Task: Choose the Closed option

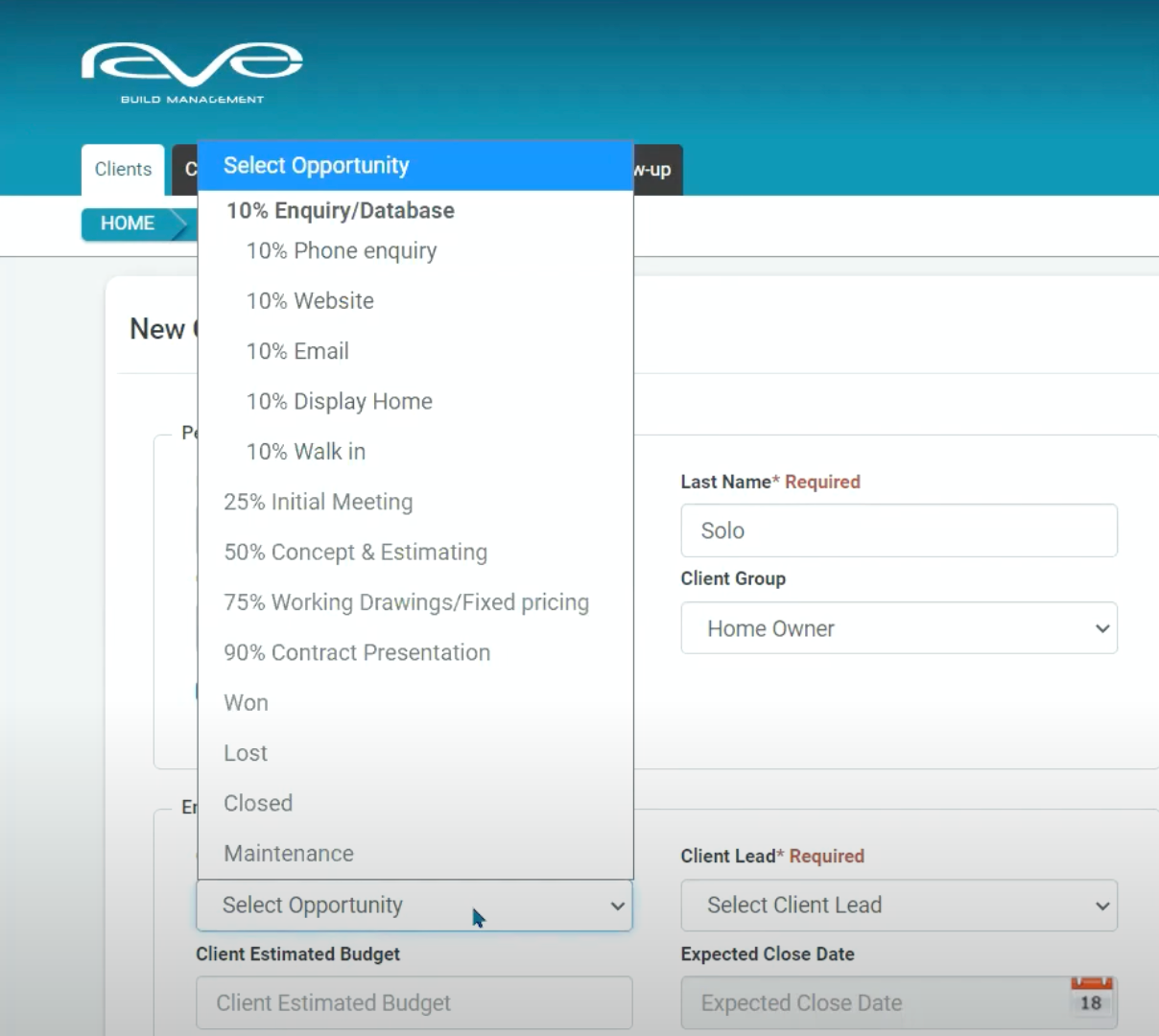Action: 415,804
